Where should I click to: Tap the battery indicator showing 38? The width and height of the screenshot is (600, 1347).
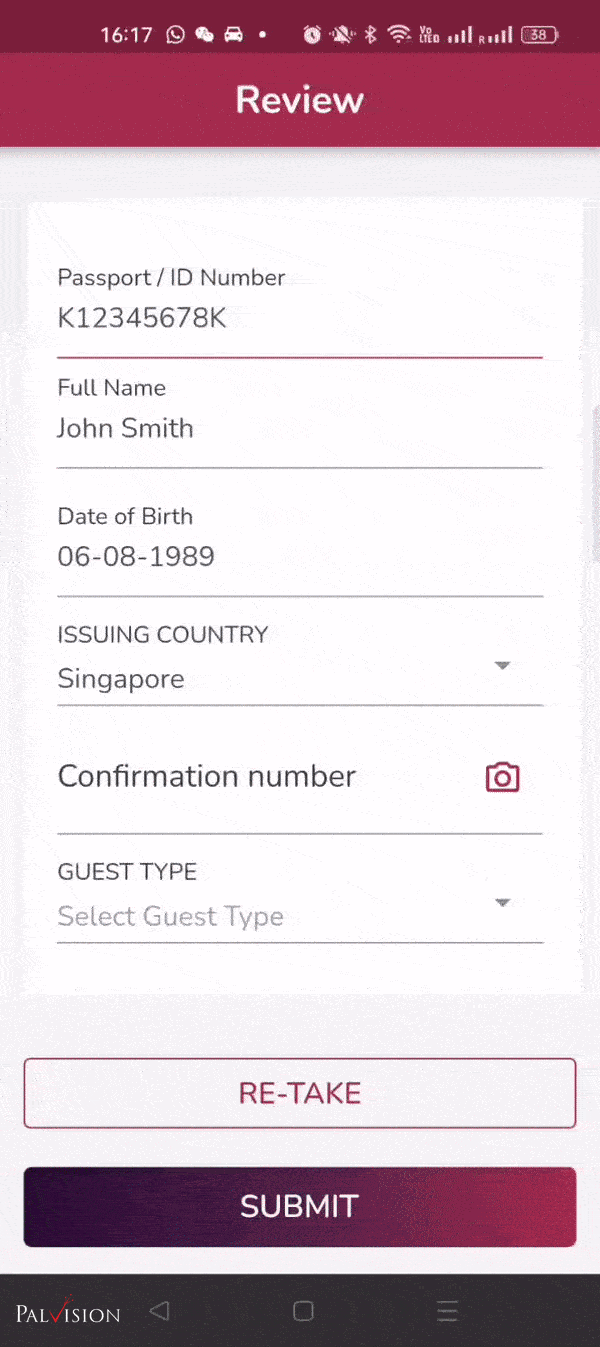tap(539, 35)
